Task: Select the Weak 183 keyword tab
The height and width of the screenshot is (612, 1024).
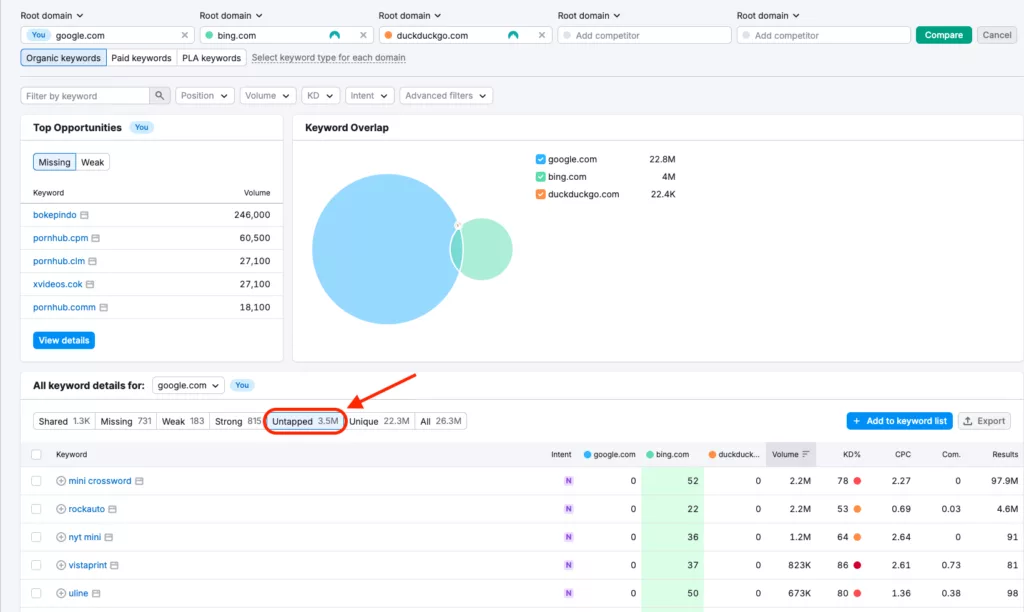Action: [x=183, y=421]
